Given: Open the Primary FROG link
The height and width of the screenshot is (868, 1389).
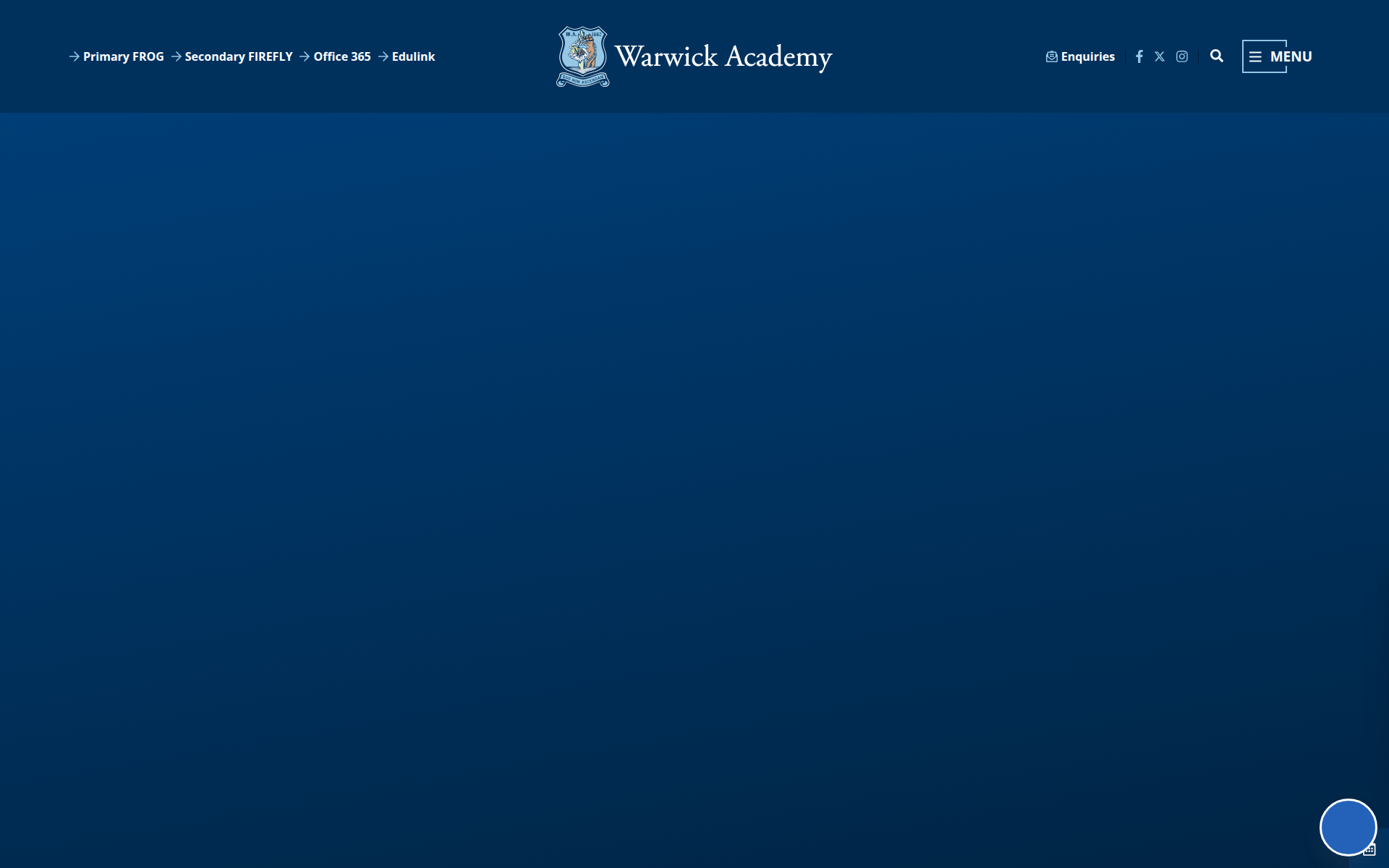Looking at the screenshot, I should [x=116, y=56].
